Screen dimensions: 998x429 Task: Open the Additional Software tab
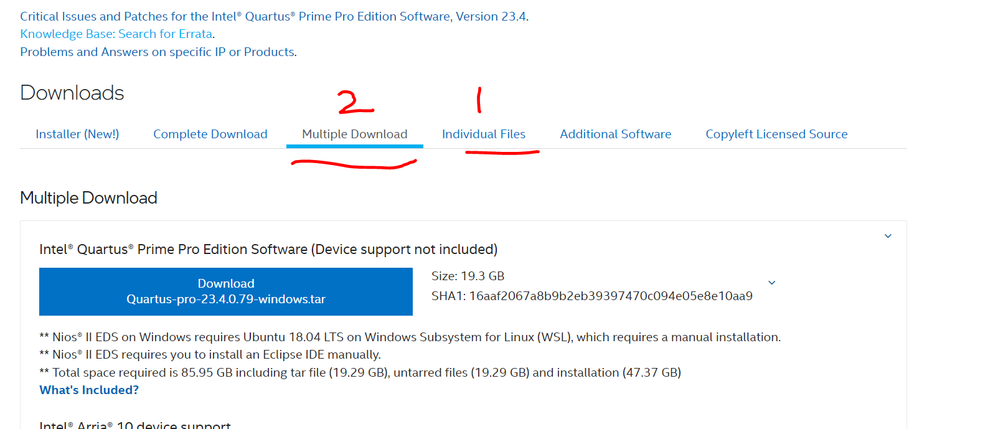[x=615, y=134]
